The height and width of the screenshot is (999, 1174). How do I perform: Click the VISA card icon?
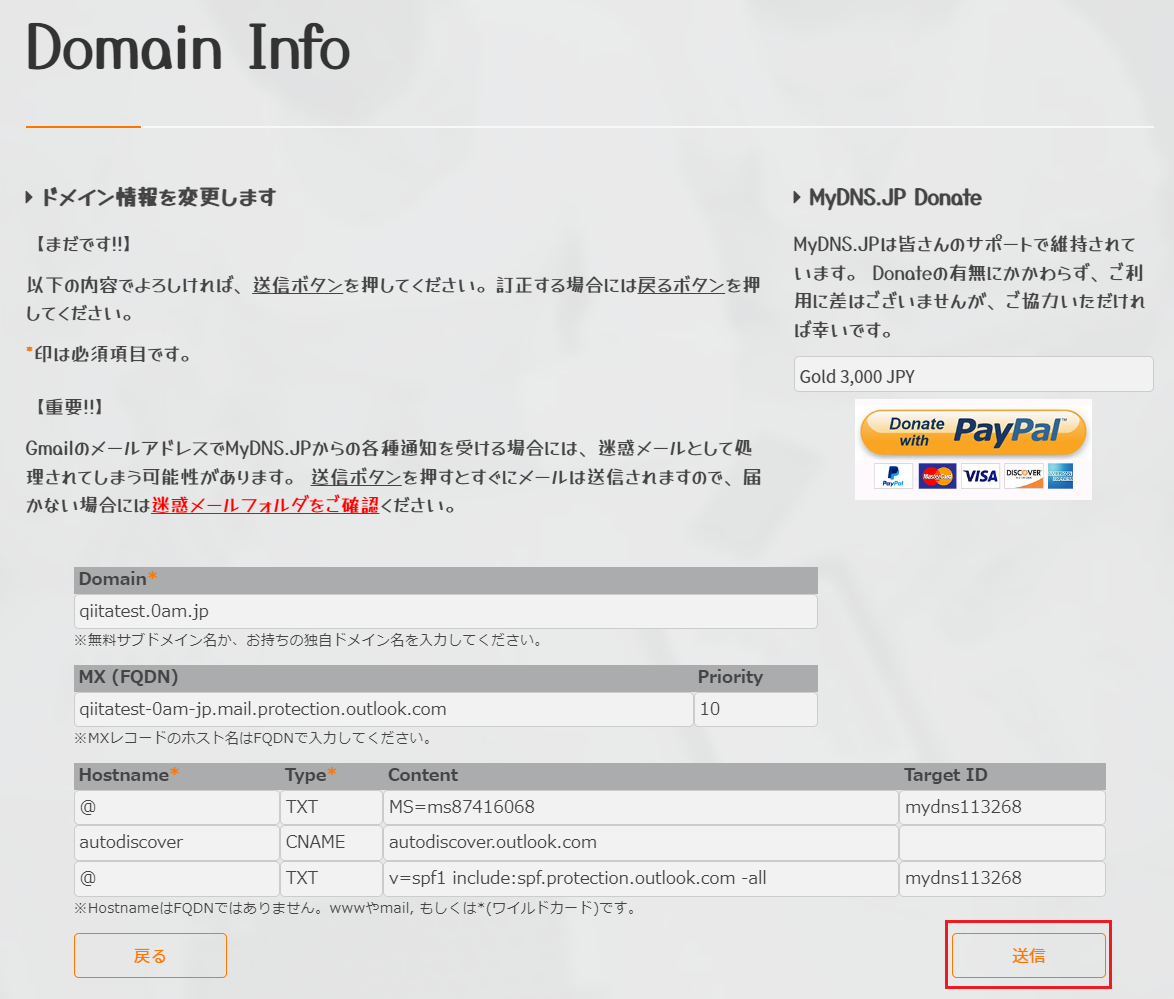980,476
